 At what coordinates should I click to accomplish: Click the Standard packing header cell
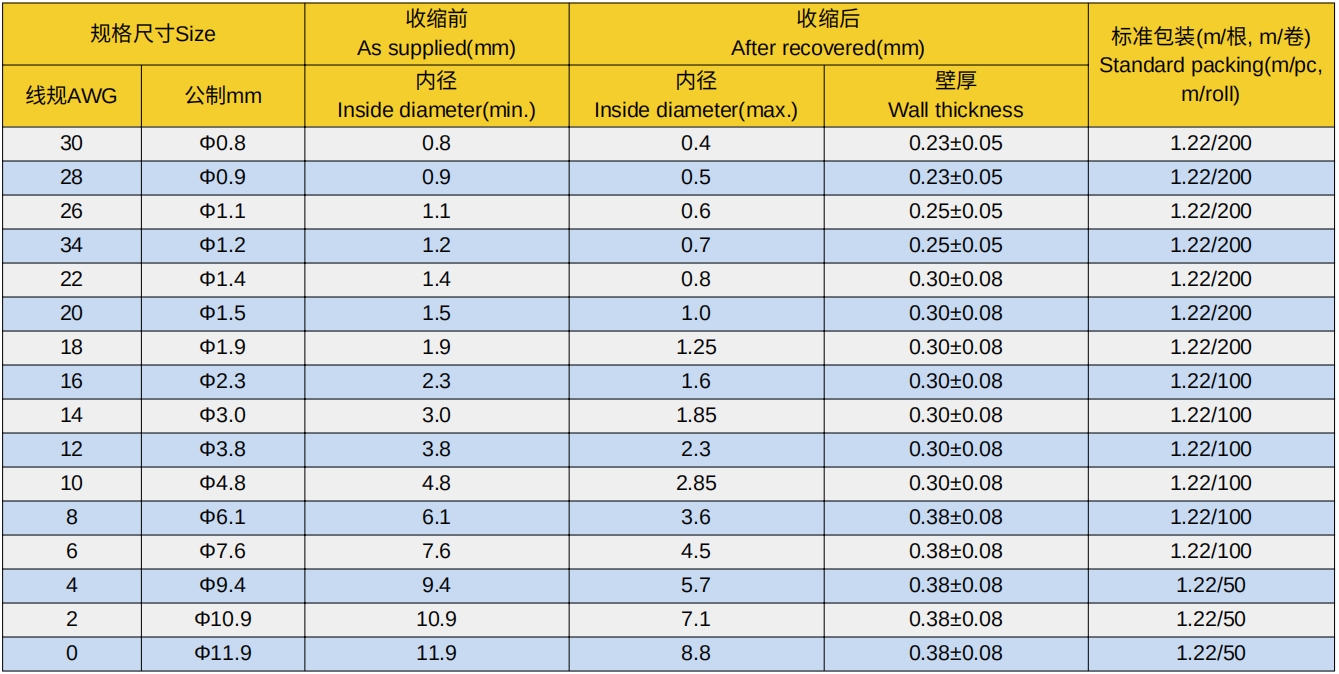(1211, 65)
